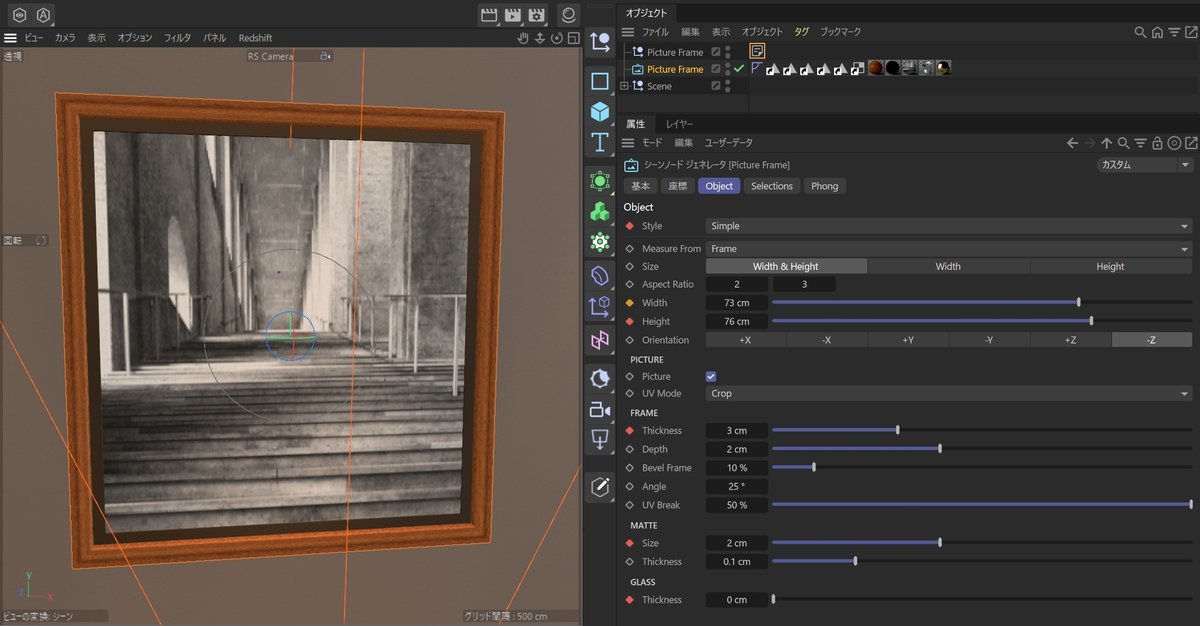This screenshot has width=1200, height=626.
Task: Click the viewport dolly arrows icon
Action: [538, 38]
